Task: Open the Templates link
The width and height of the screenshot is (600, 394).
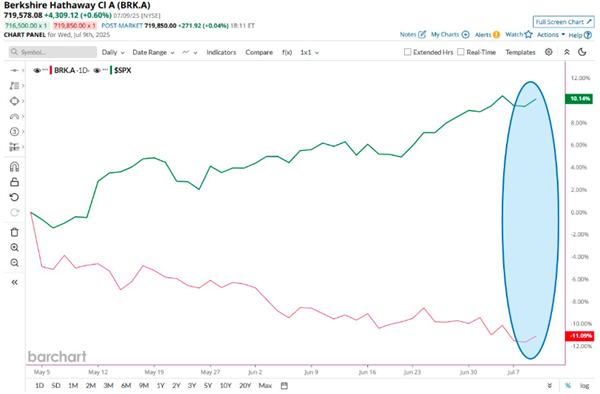Action: [520, 52]
